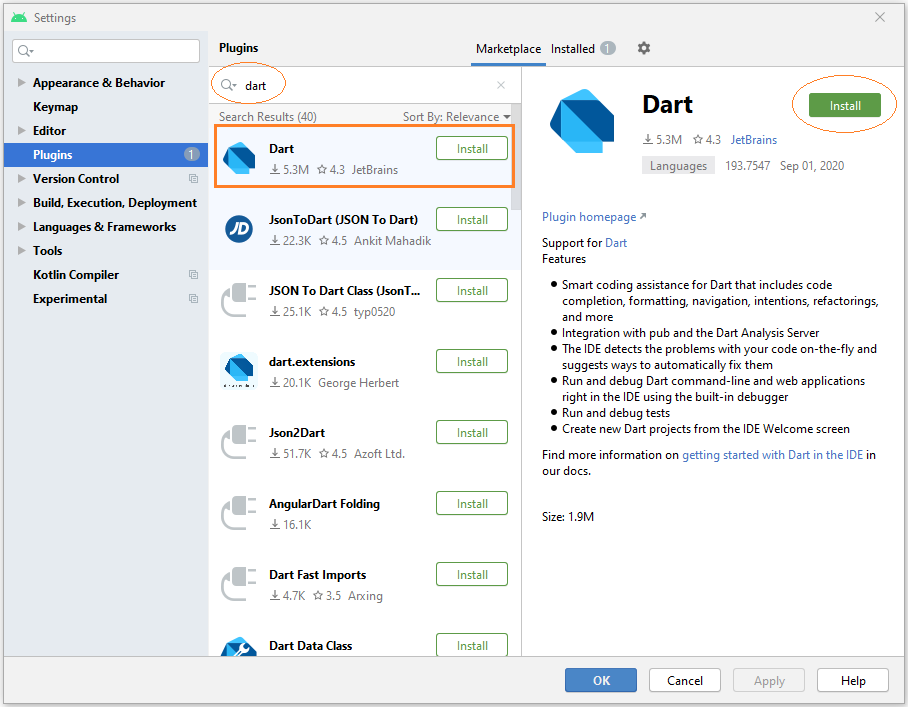Click the plugin list scrollbar thumb
Viewport: 908px width, 707px height.
click(x=516, y=157)
